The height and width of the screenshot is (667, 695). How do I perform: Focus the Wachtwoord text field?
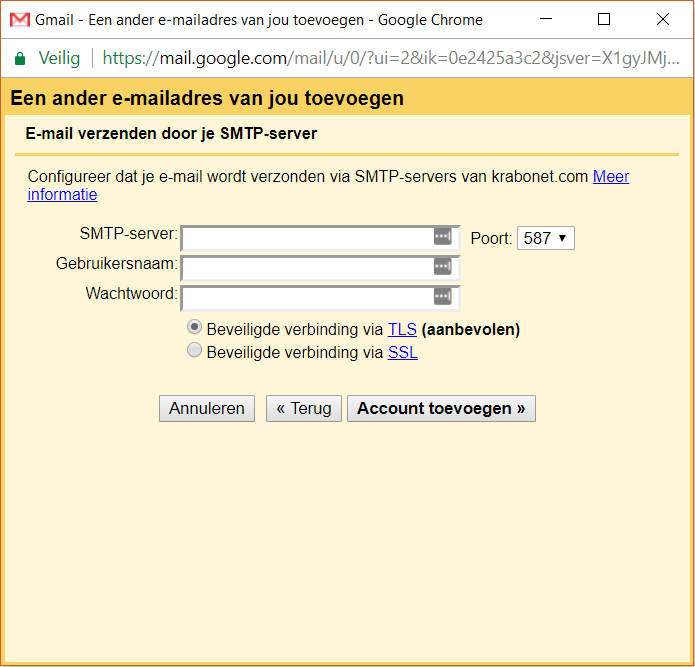click(x=306, y=298)
